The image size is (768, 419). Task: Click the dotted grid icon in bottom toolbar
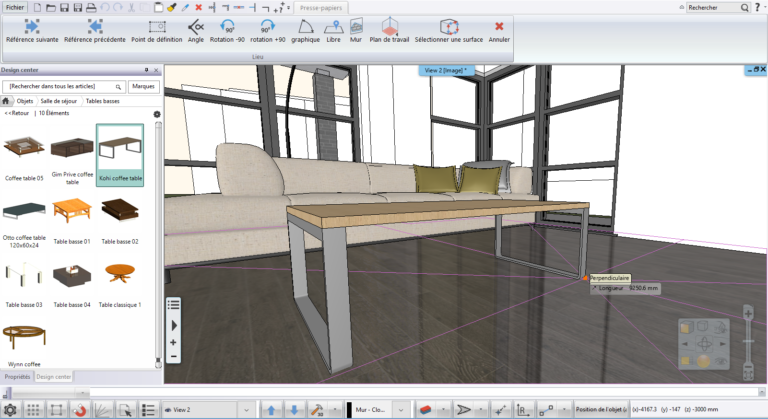33,410
